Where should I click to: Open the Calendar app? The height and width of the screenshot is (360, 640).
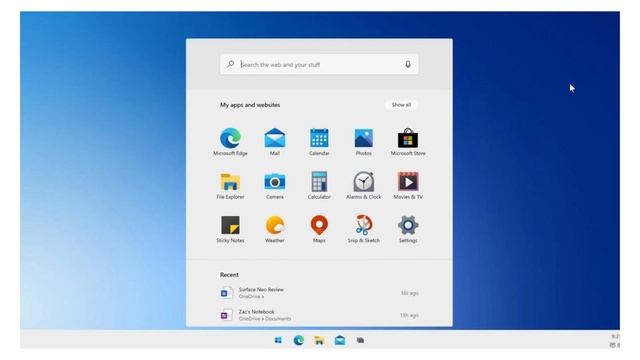(319, 142)
